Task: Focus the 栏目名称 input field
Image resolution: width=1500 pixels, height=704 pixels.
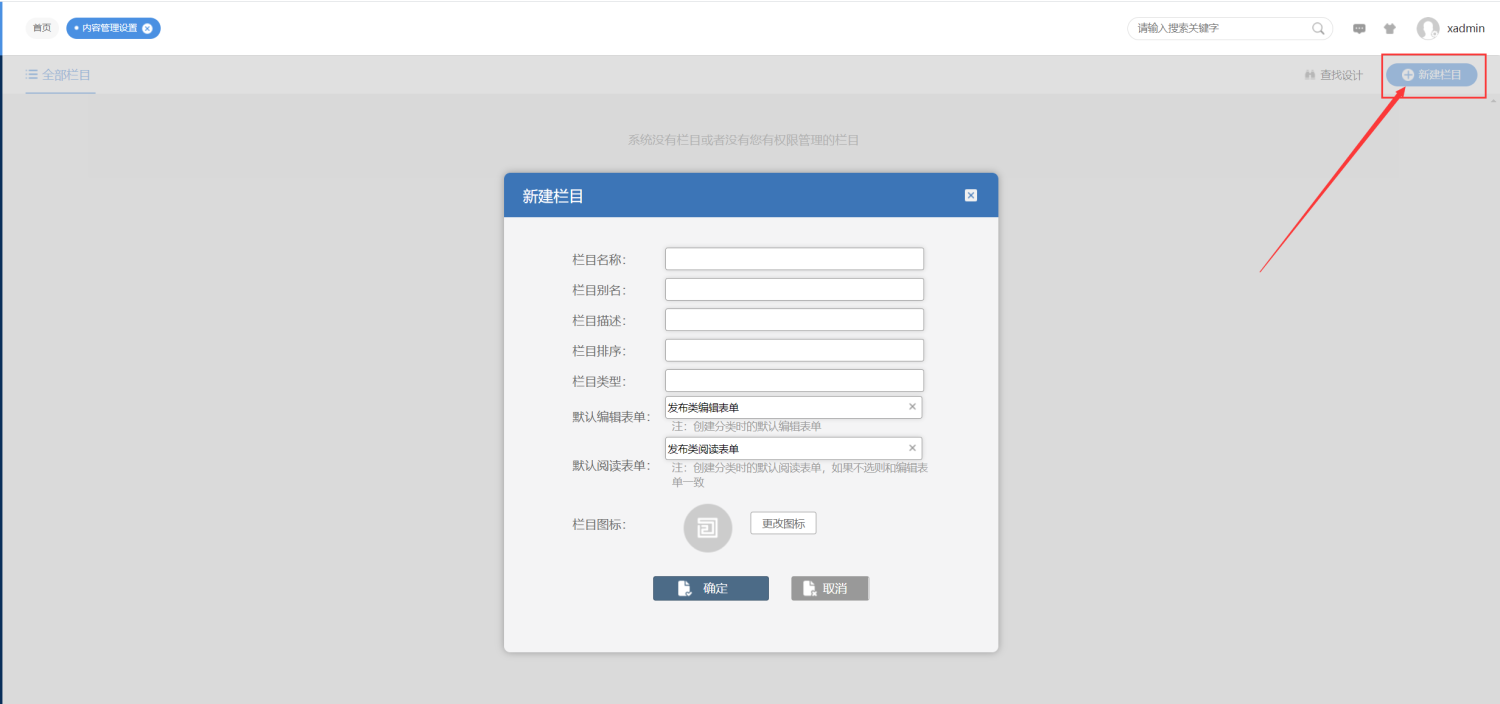Action: click(794, 259)
